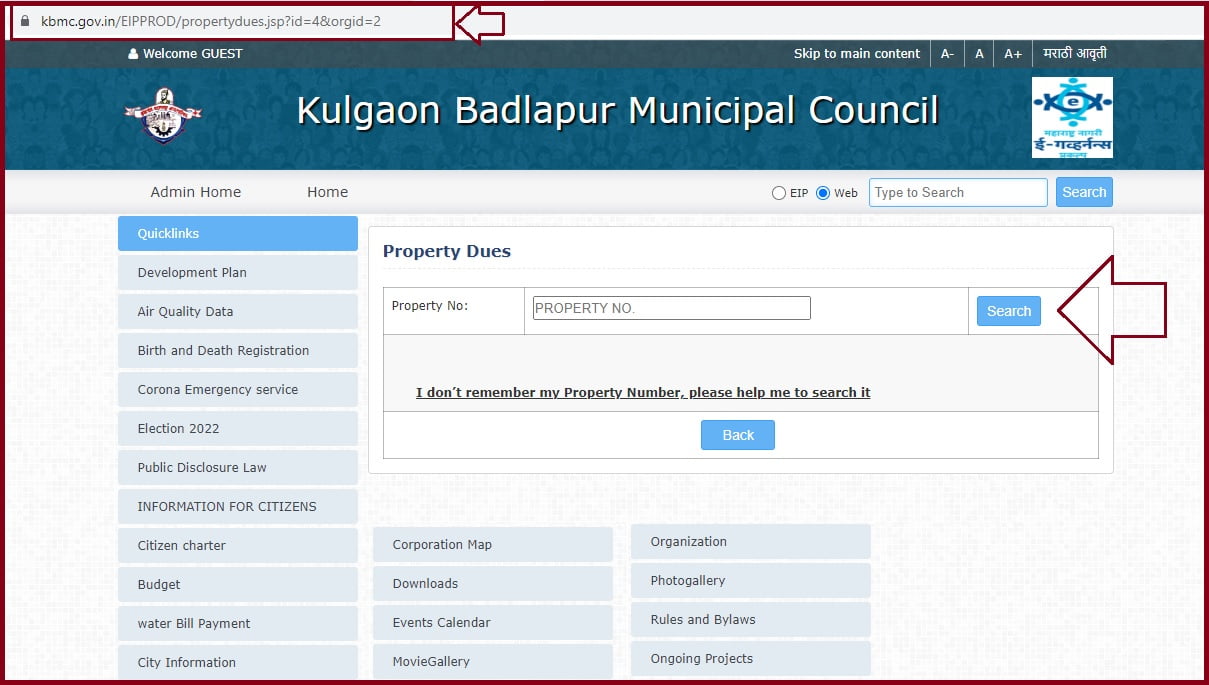Increase font size with A+ button

coord(1013,54)
